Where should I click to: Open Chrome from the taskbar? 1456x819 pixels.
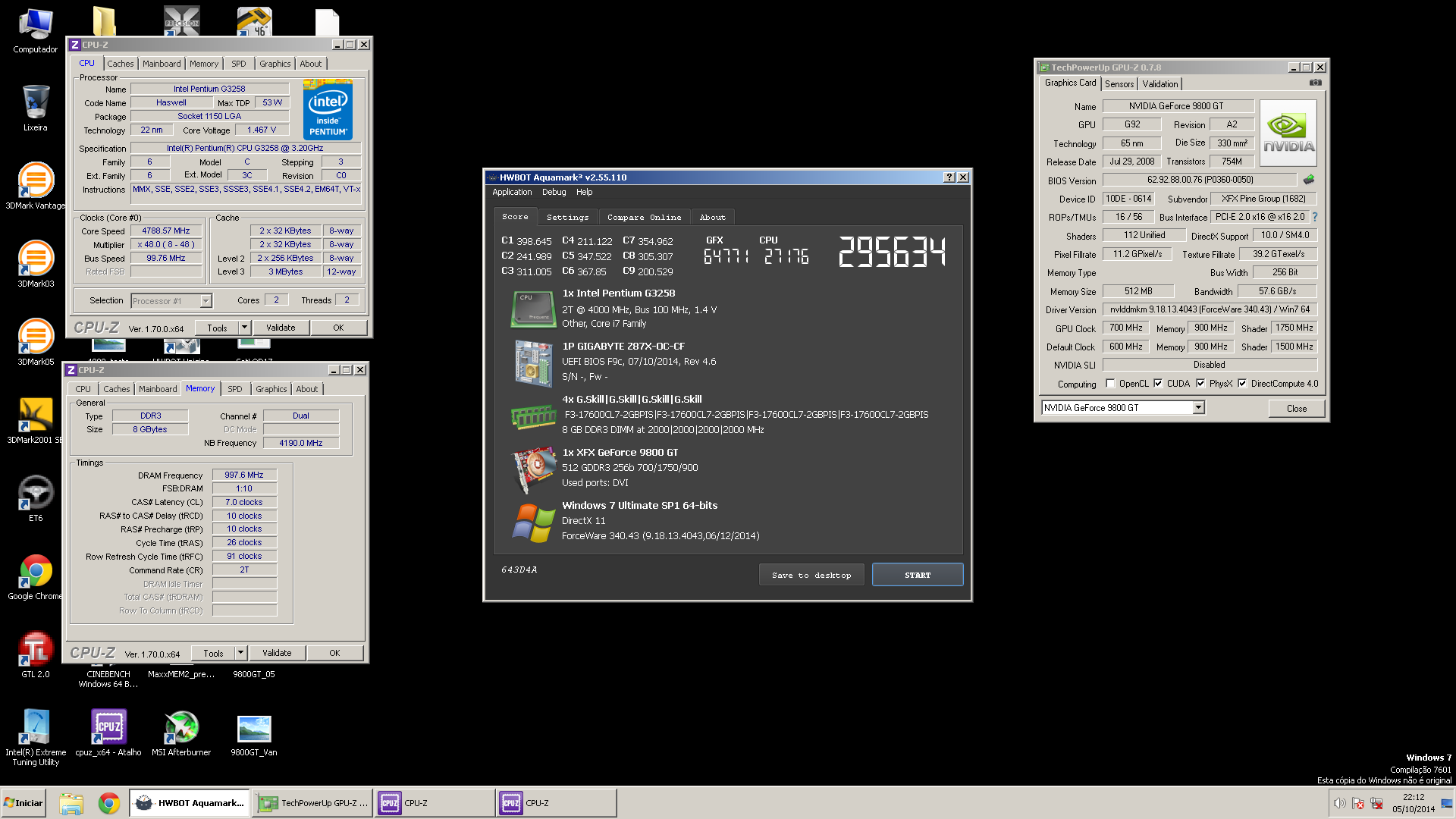click(x=109, y=803)
